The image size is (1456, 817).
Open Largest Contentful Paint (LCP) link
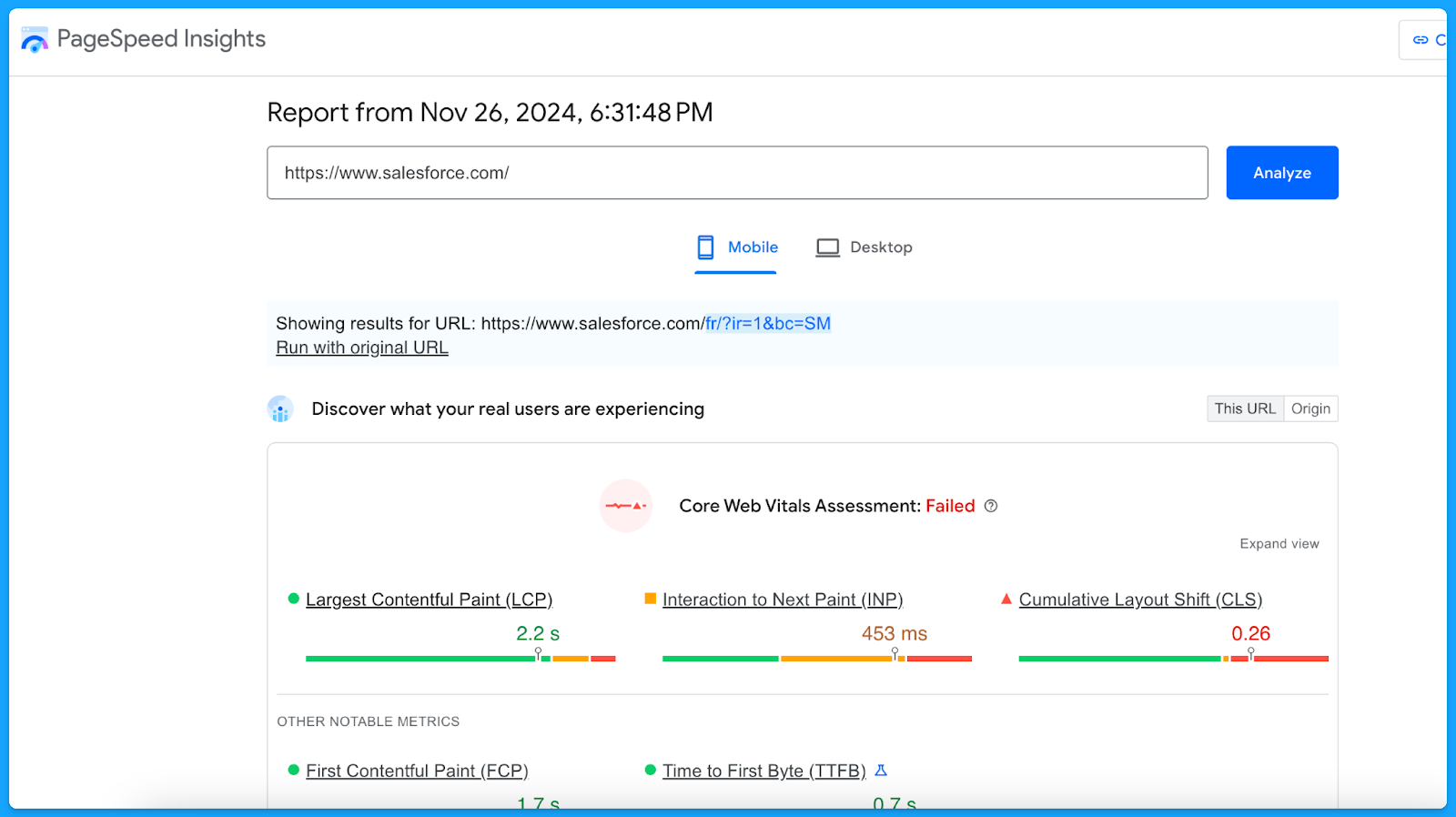pyautogui.click(x=429, y=600)
